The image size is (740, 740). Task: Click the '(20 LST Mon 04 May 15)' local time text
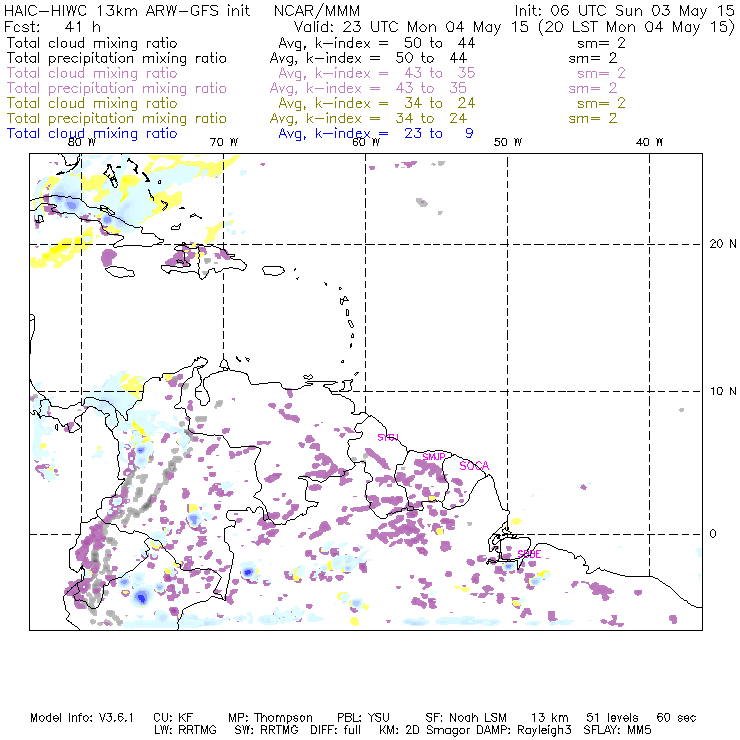point(636,27)
